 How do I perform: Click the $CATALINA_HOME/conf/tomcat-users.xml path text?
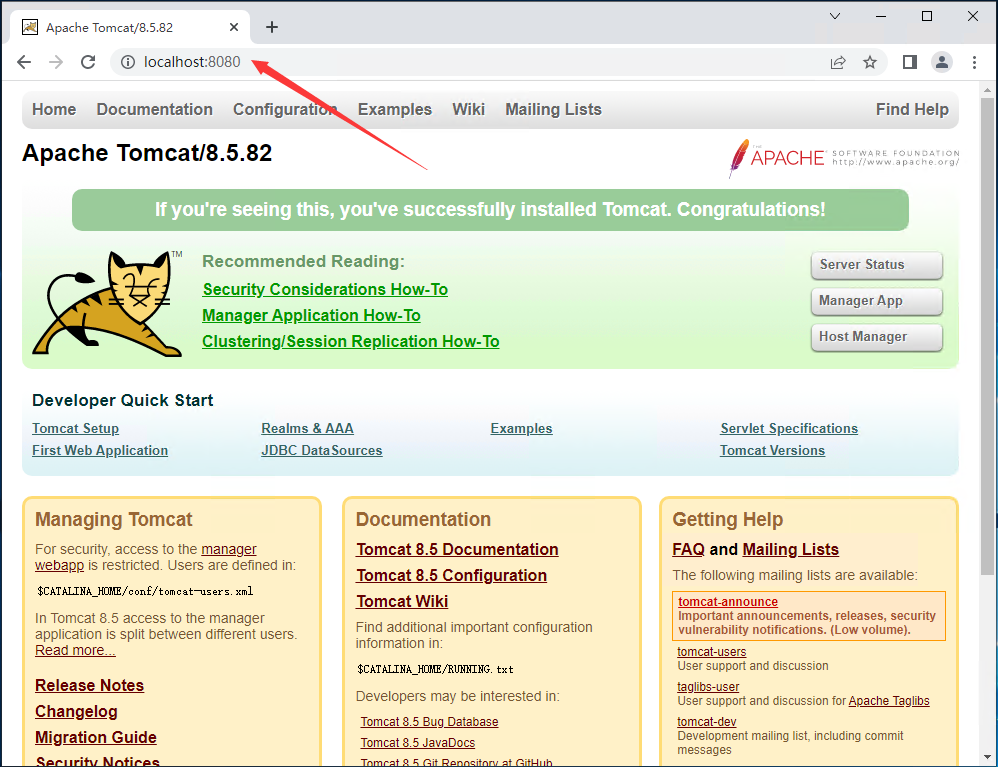click(145, 591)
